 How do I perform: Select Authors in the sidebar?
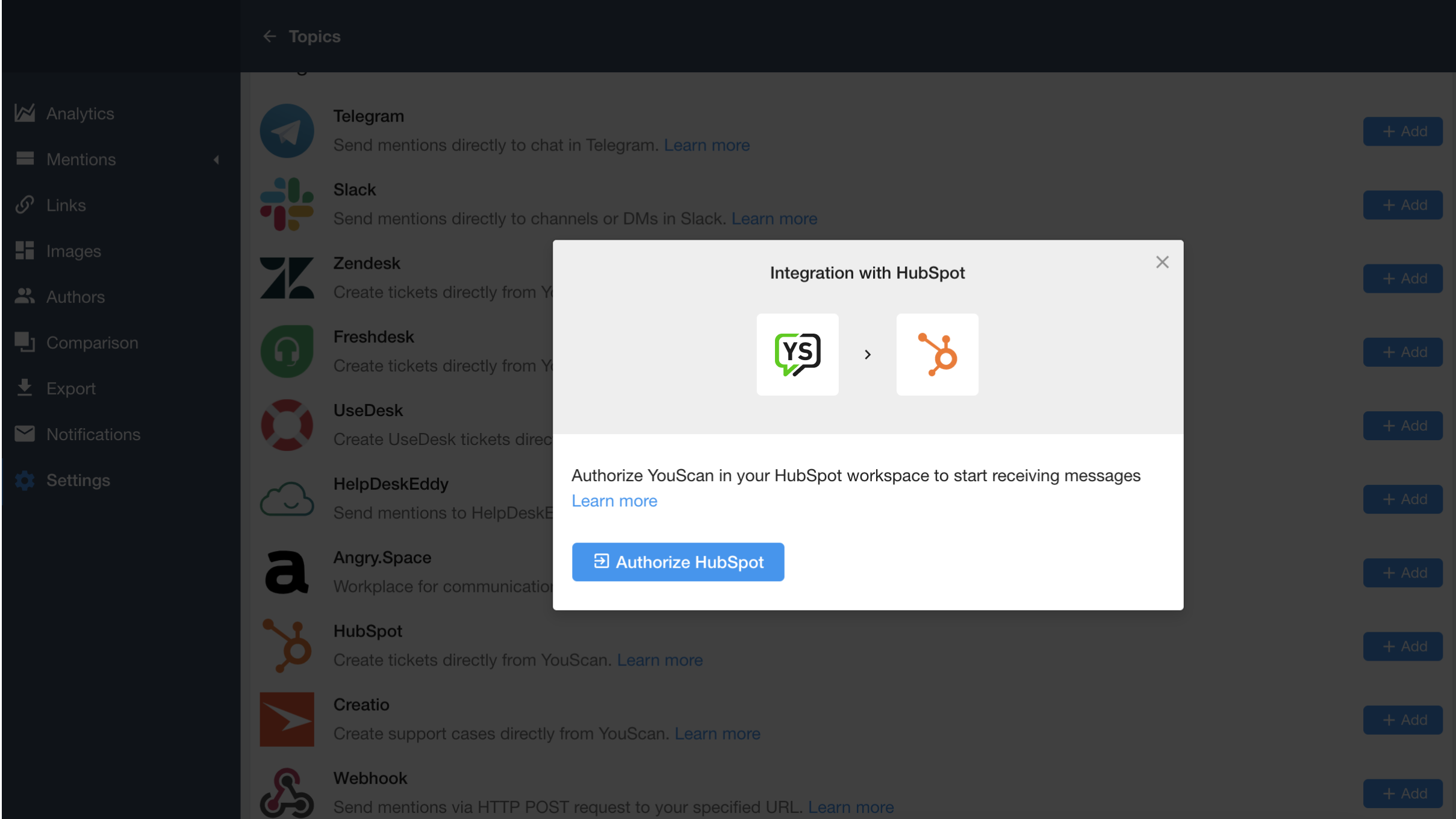25,296
